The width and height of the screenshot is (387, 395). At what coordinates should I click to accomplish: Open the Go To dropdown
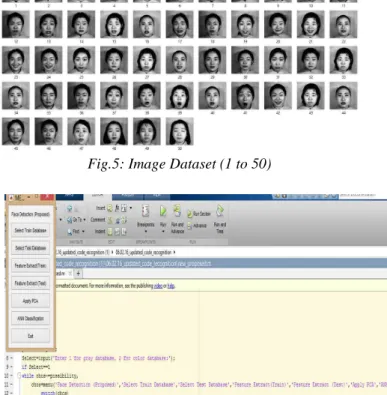click(84, 220)
